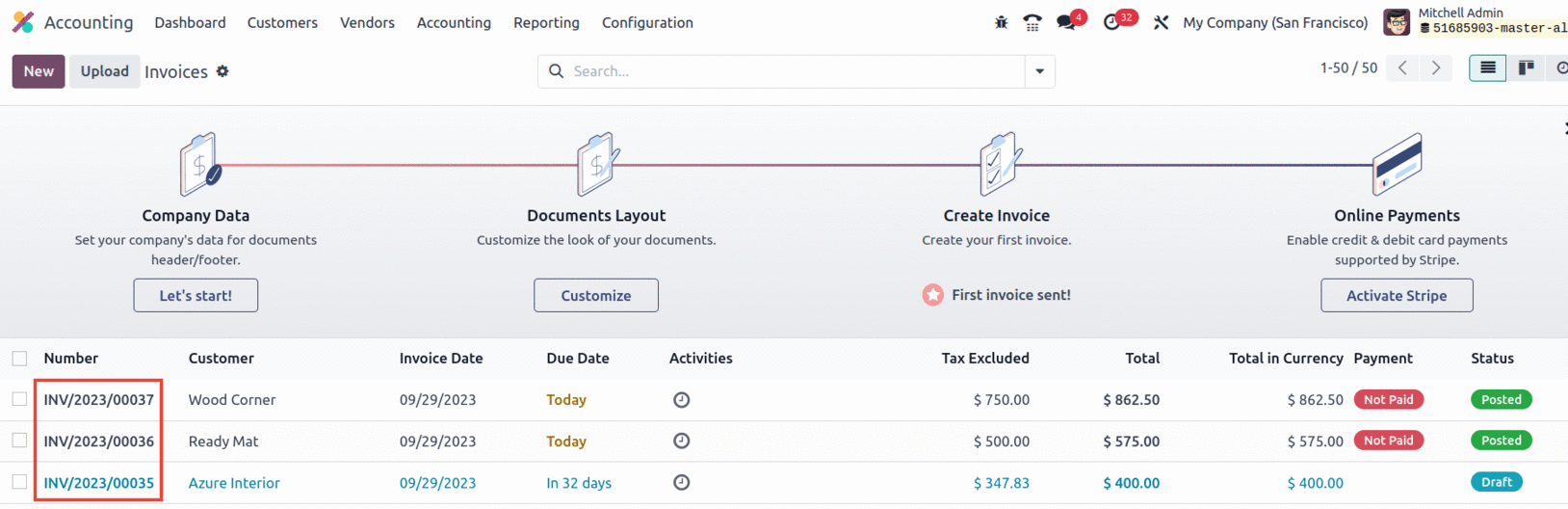Open the Invoices settings gear icon
1568x509 pixels.
222,71
